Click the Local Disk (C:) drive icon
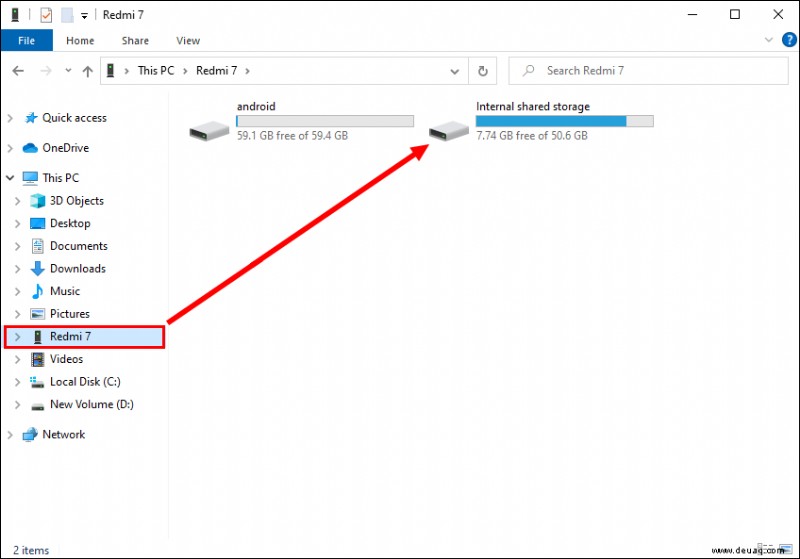Screen dimensions: 800x559 click(x=37, y=382)
